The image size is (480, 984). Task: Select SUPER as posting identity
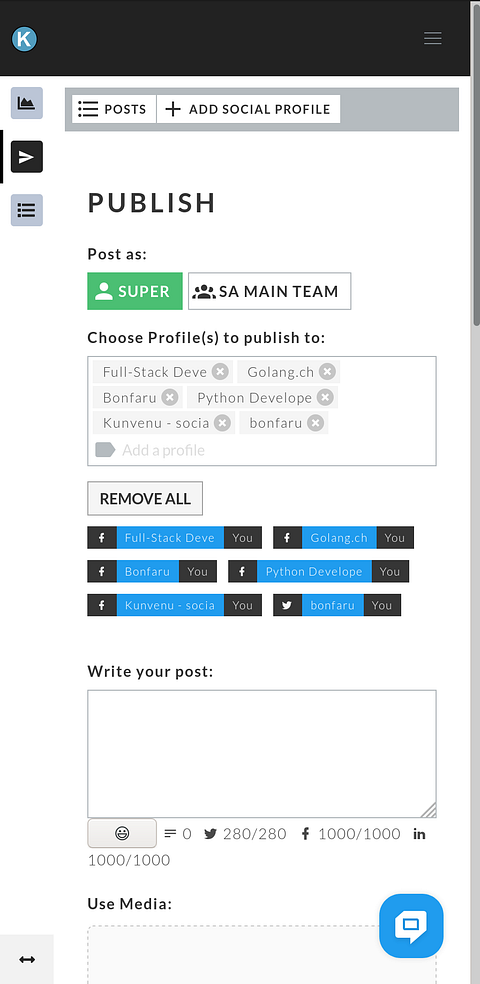click(135, 291)
